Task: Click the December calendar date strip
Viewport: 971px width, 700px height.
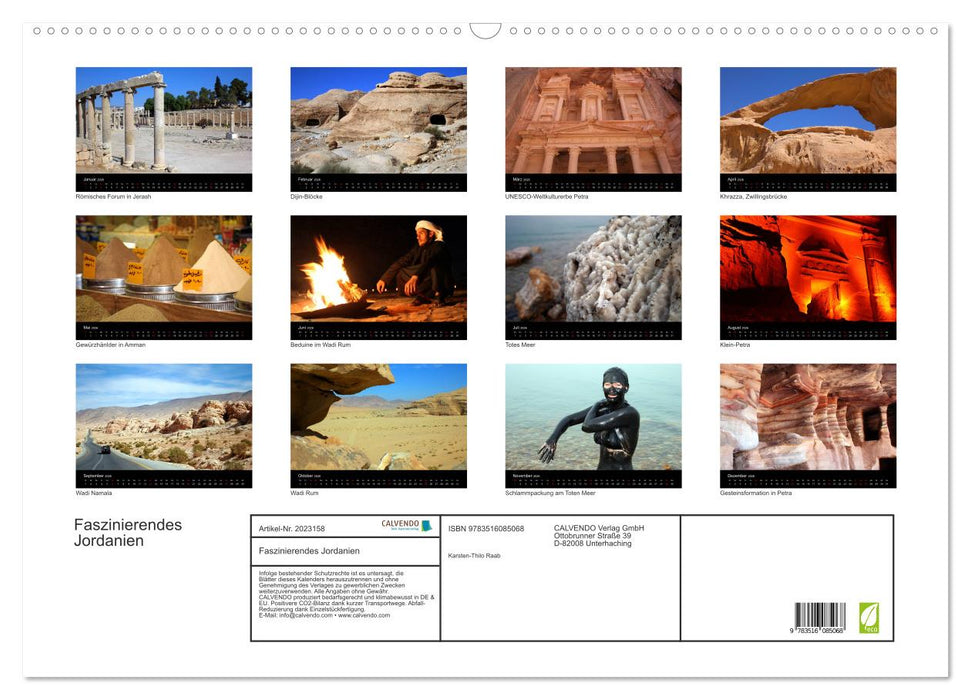Action: tap(806, 479)
